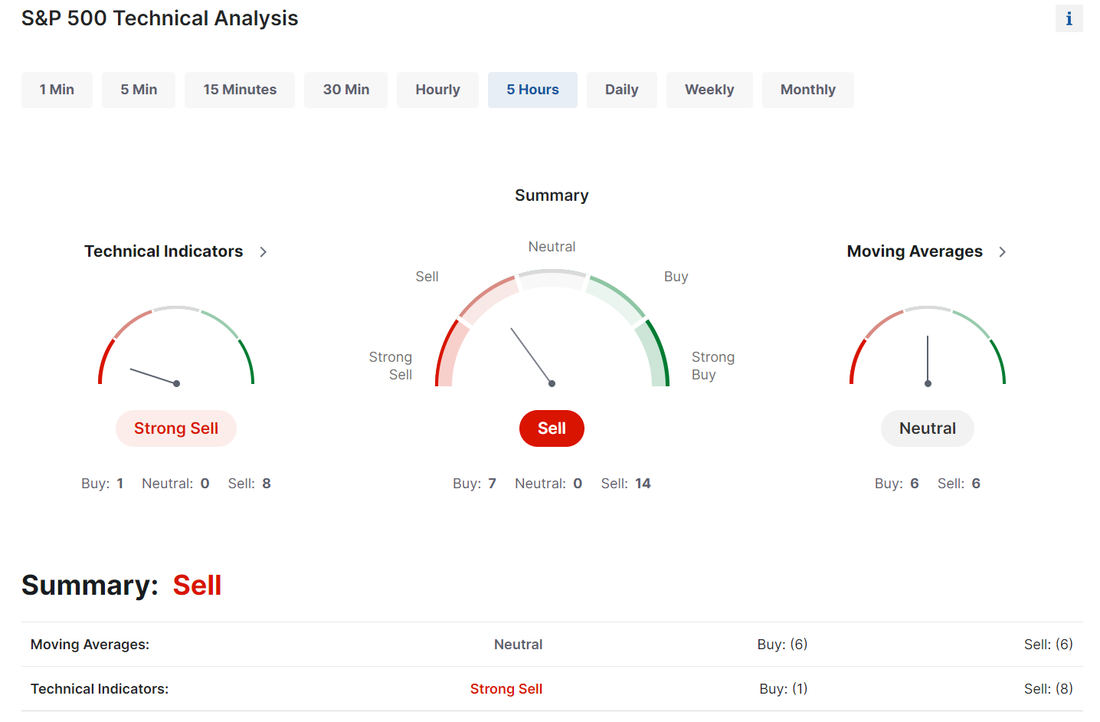Expand Technical Indicators via its chevron arrow
This screenshot has width=1100, height=722.
pos(263,252)
